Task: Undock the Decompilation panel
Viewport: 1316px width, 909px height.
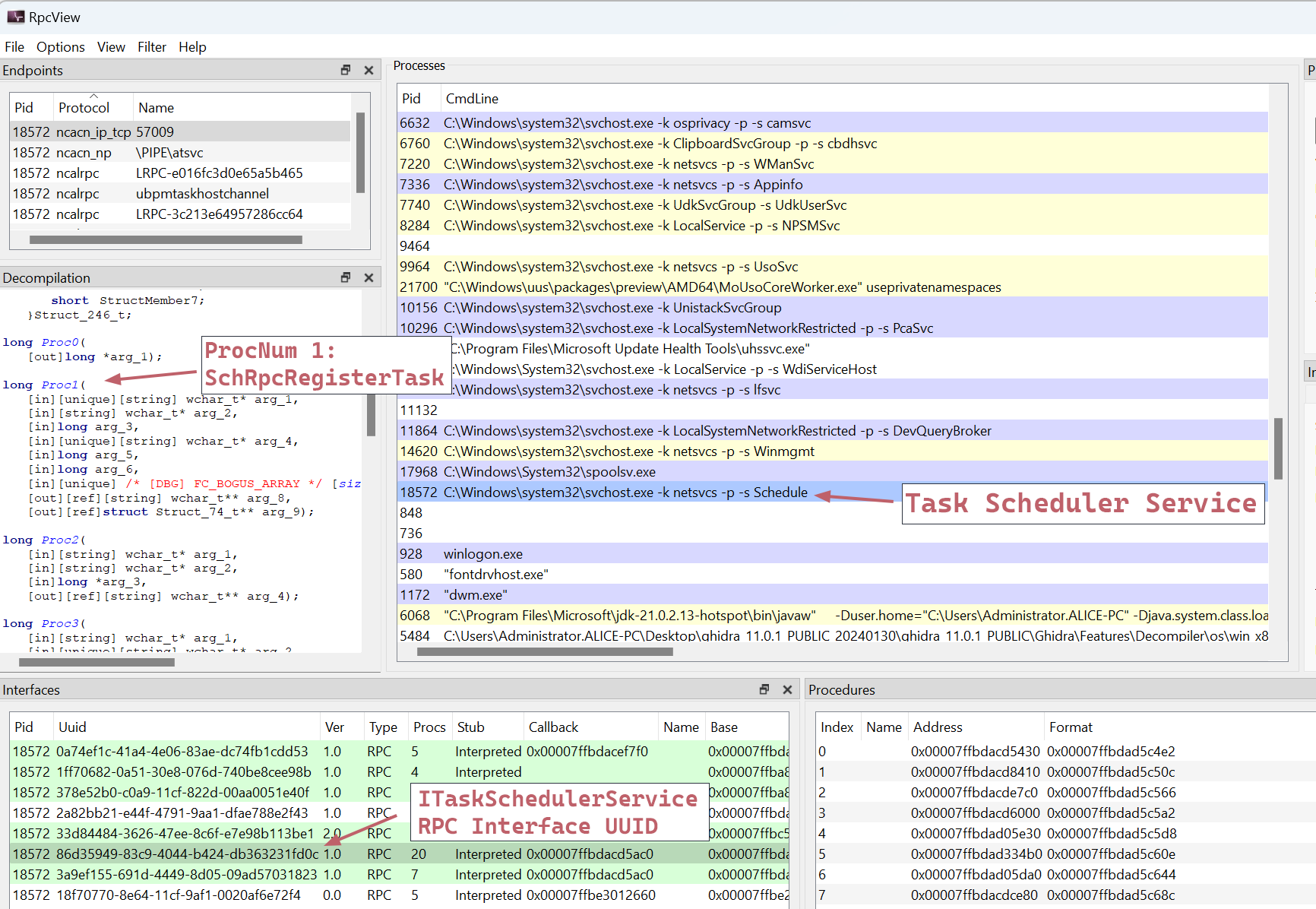Action: 346,277
